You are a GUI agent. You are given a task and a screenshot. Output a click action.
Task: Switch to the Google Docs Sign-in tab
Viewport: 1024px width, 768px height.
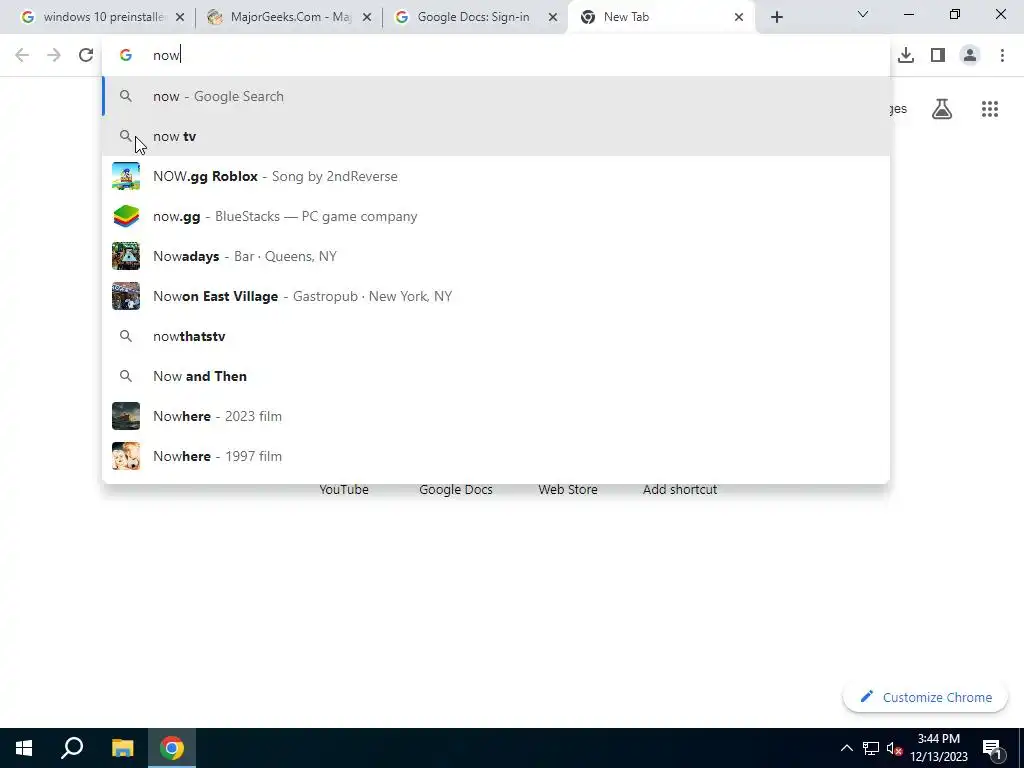click(473, 17)
